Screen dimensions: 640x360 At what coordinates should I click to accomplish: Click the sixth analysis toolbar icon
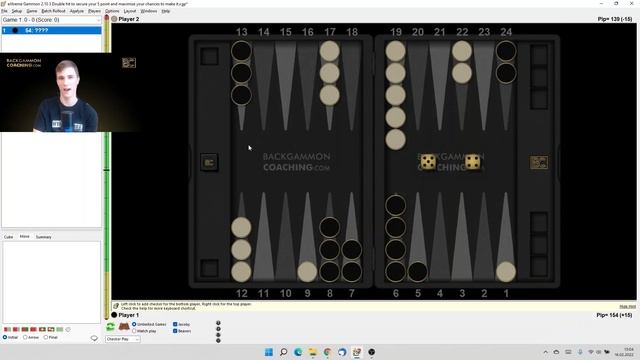click(51, 329)
